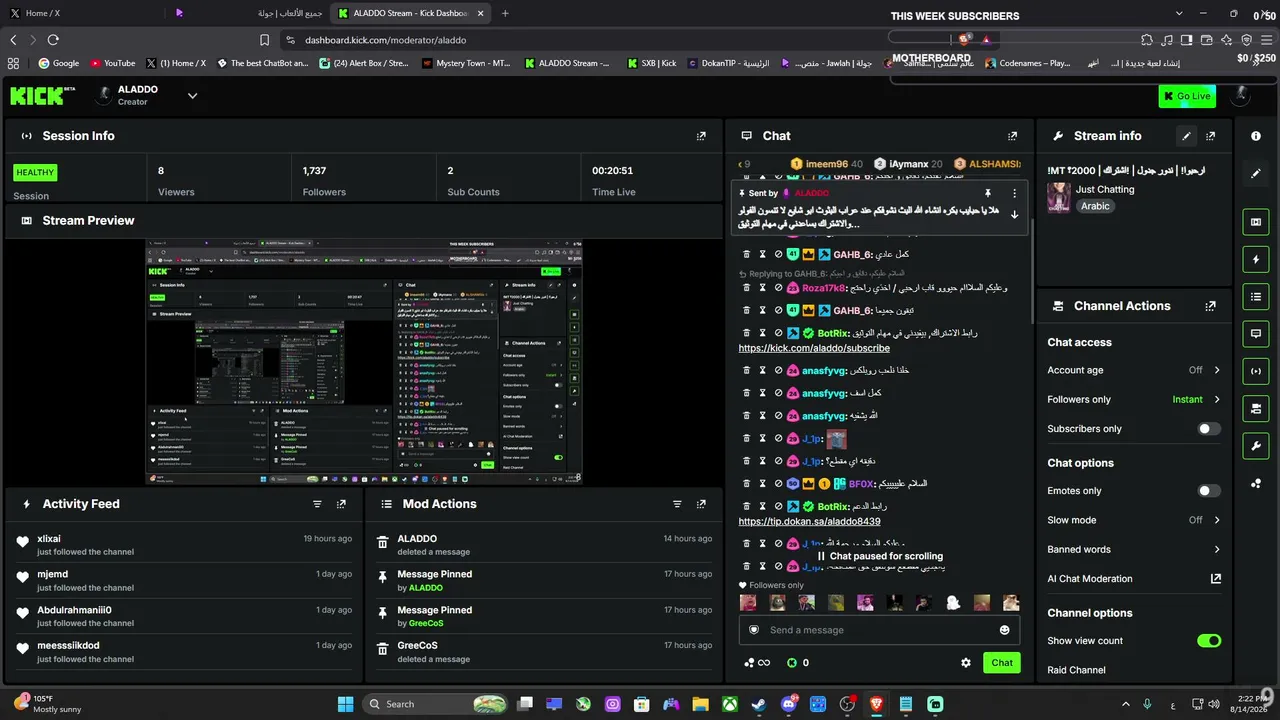1280x720 pixels.
Task: Open the SXB | Kick bookmark
Action: [x=652, y=63]
